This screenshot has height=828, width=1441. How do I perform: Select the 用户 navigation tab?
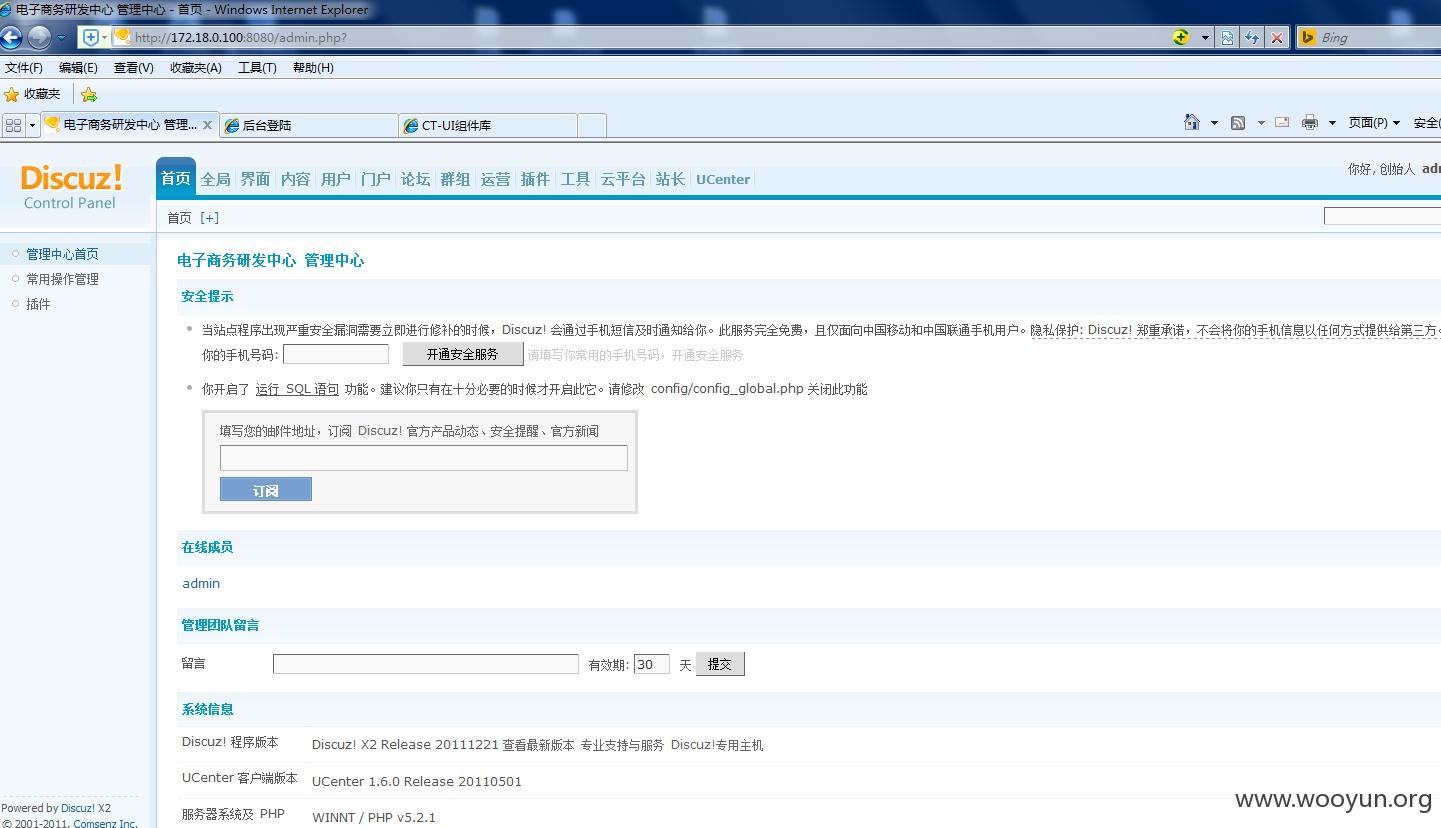pyautogui.click(x=336, y=179)
